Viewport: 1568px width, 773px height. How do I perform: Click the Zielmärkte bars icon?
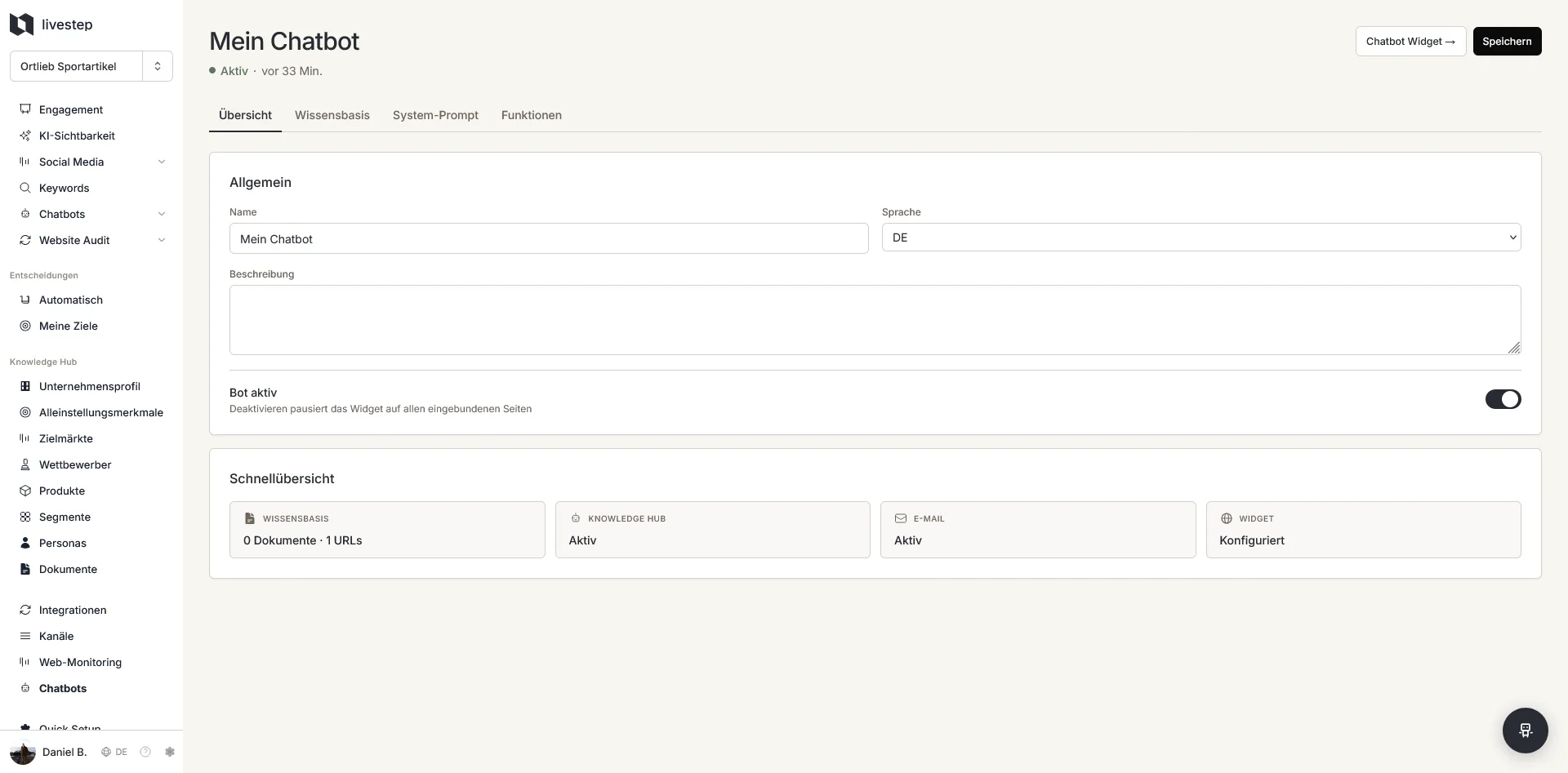[25, 438]
